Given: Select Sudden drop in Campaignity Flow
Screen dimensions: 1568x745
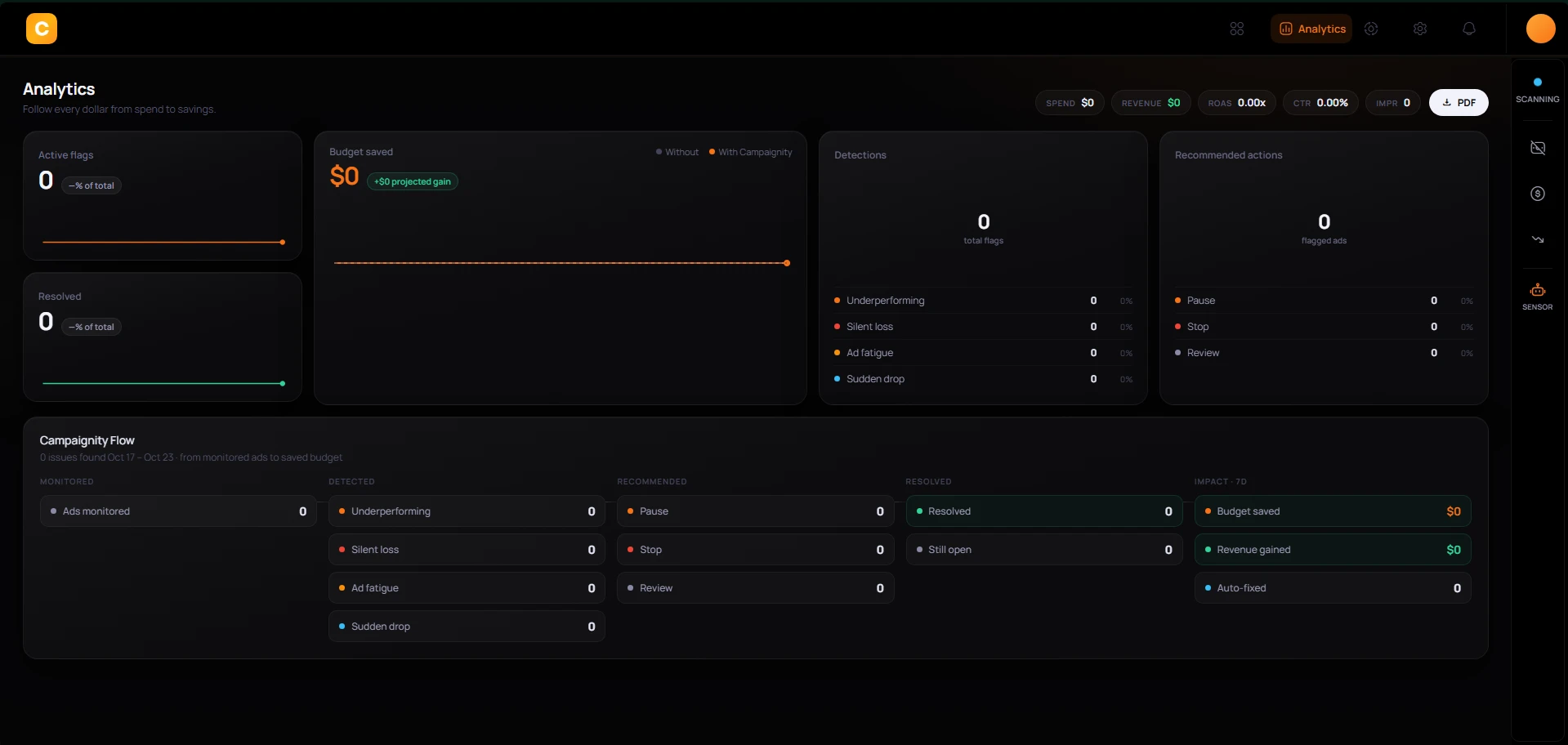Looking at the screenshot, I should [x=467, y=627].
